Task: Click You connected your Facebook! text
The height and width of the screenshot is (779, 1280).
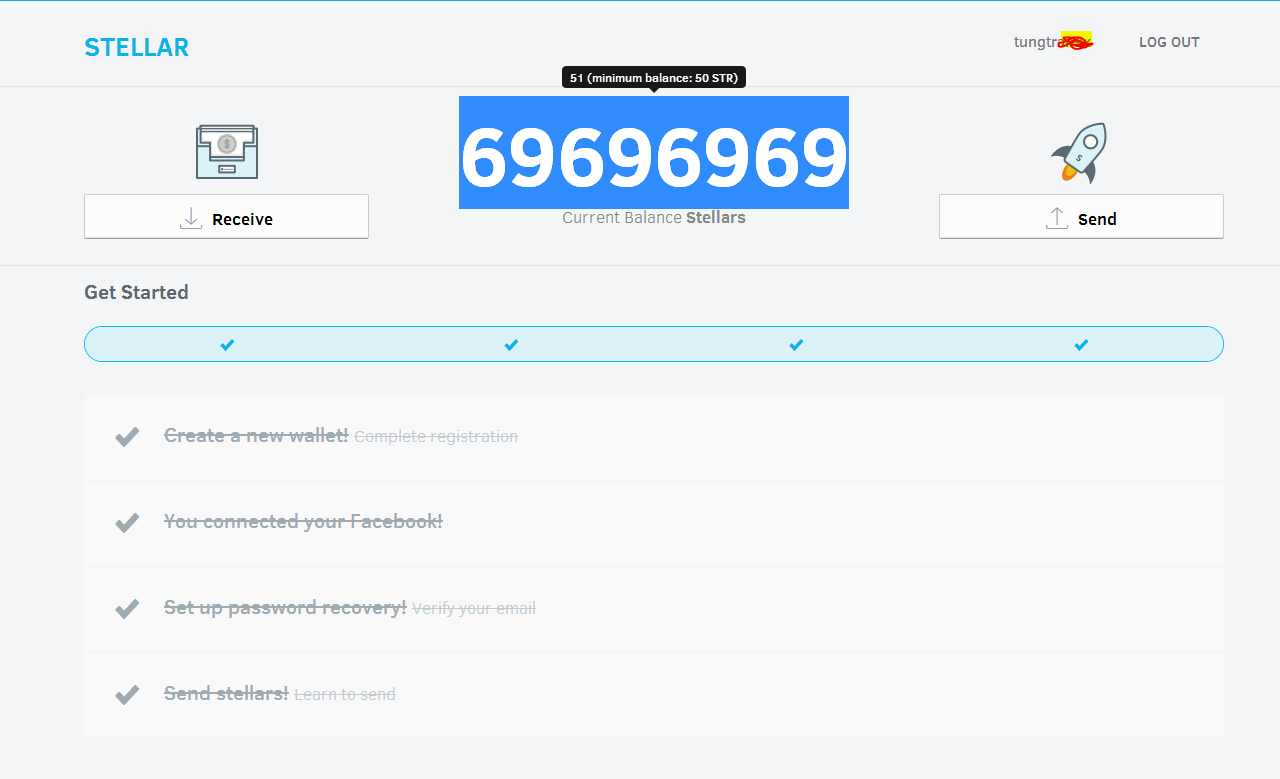Action: click(303, 521)
